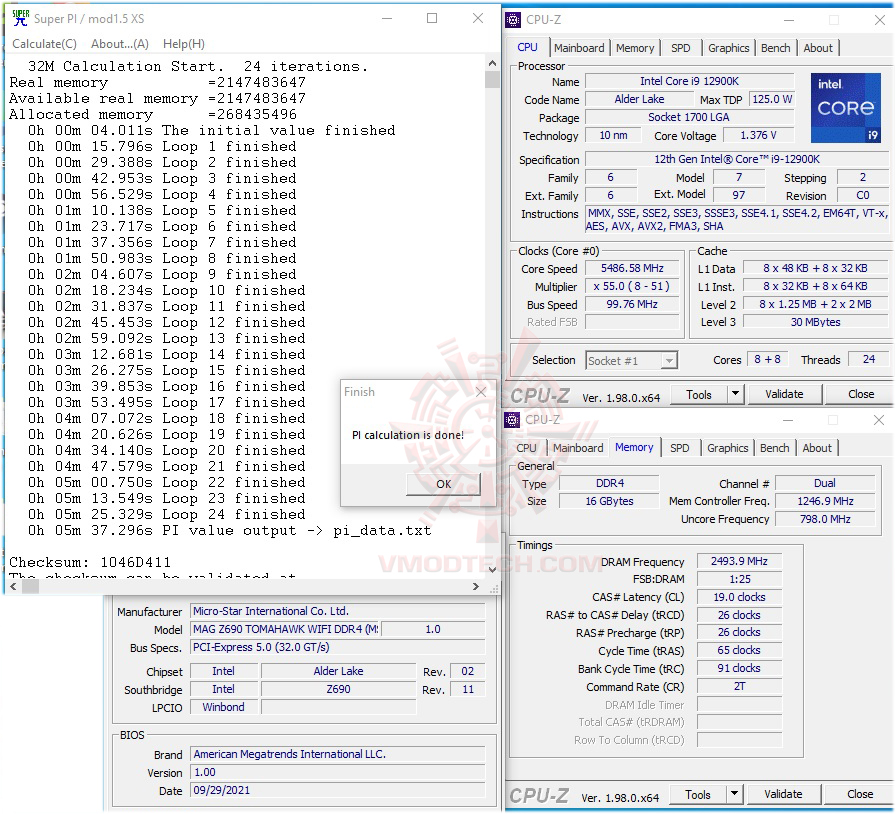Open About tab in upper CPU-Z window
Screen dimensions: 896x814
818,48
